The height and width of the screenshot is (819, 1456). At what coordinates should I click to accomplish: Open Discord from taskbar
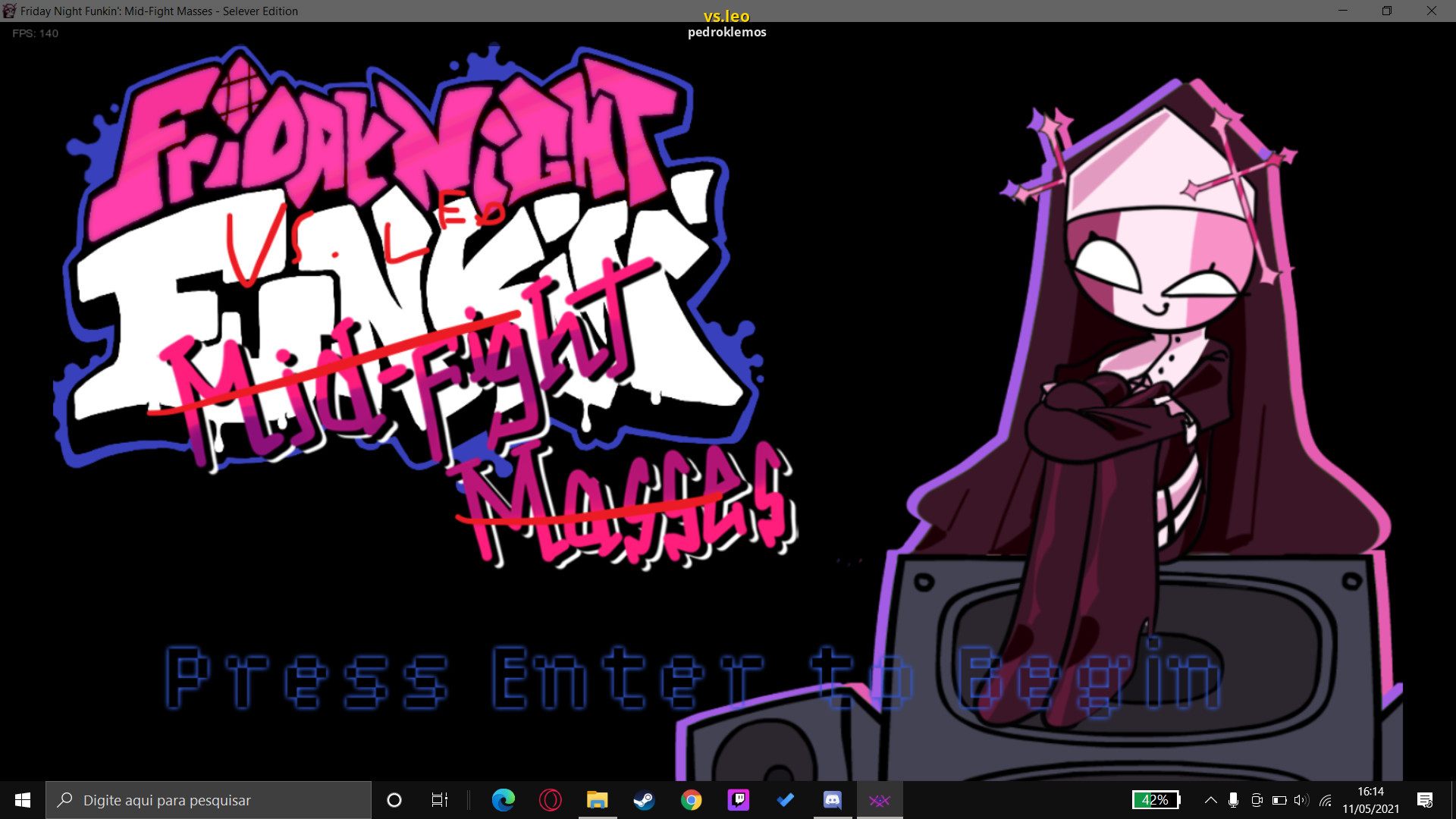click(x=832, y=800)
